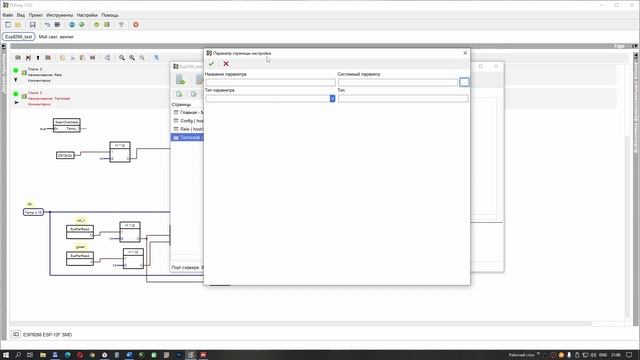Click the scissors cut icon in the editor toolbar

[73, 58]
